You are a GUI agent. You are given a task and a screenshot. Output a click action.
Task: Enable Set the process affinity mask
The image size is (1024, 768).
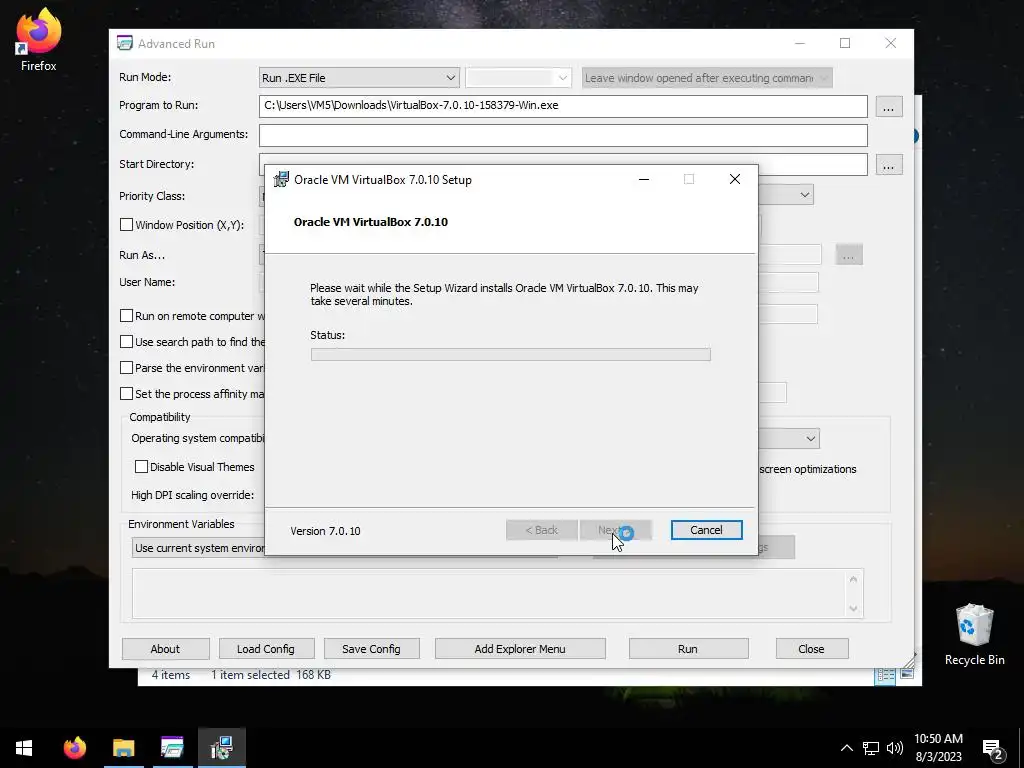[x=127, y=394]
